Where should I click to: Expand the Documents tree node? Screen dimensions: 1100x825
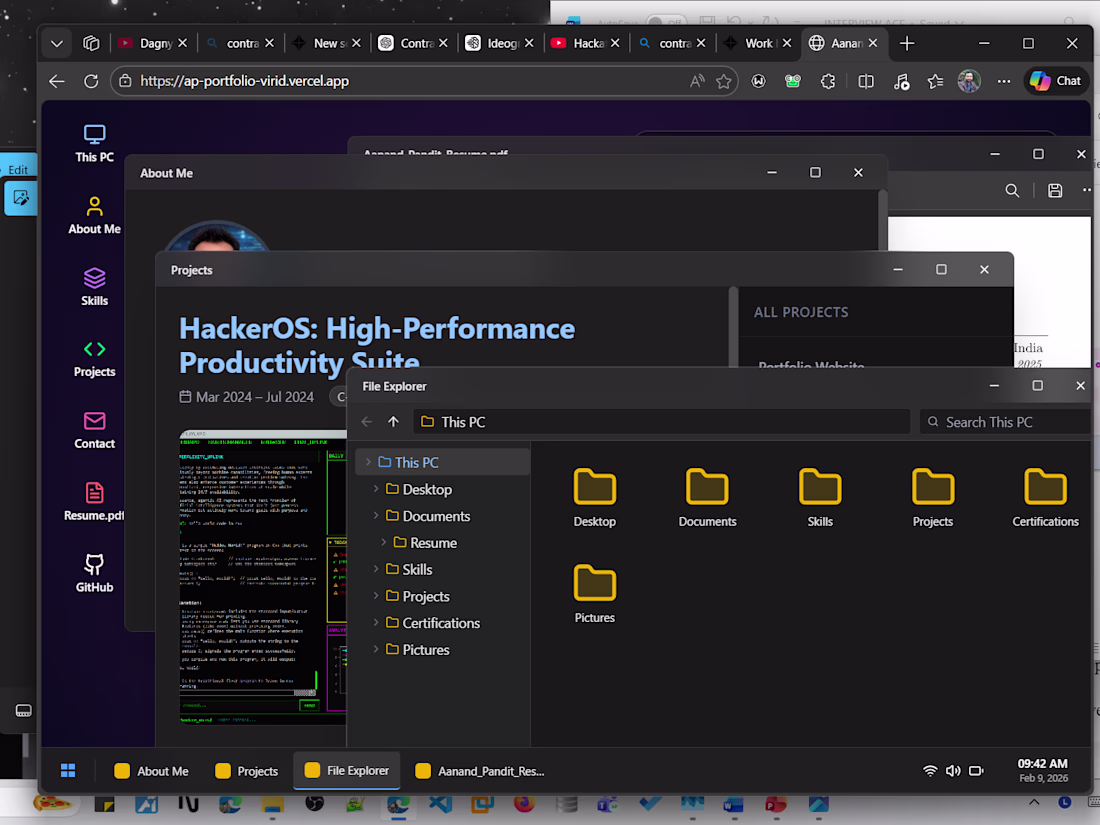point(377,516)
